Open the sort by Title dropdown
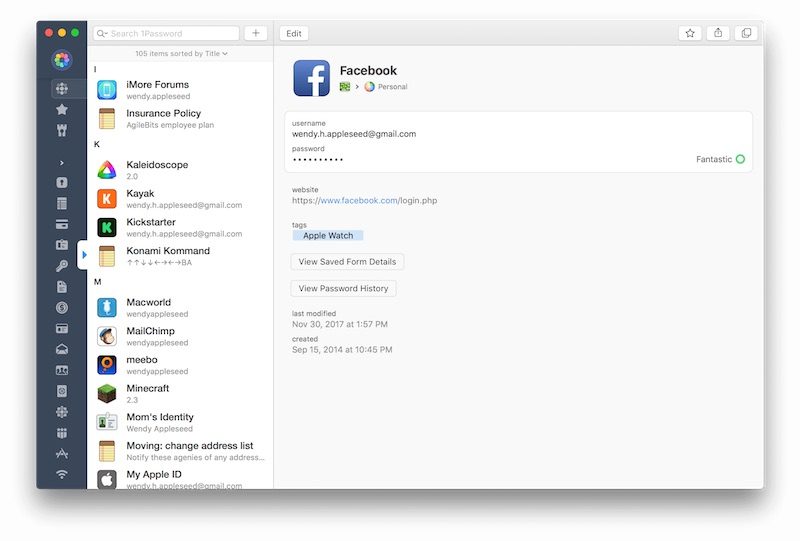The height and width of the screenshot is (541, 800). (181, 54)
